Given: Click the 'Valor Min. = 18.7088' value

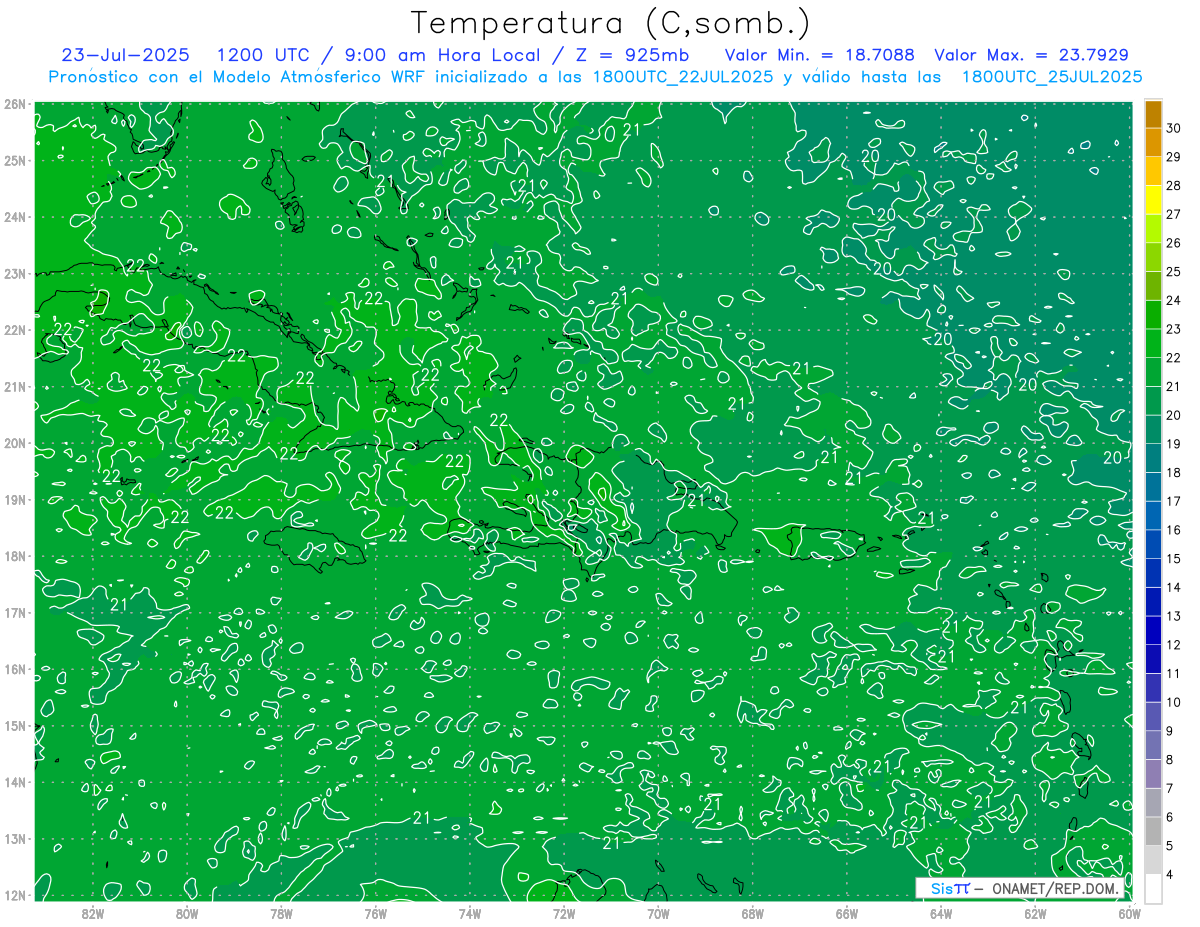Looking at the screenshot, I should (819, 55).
